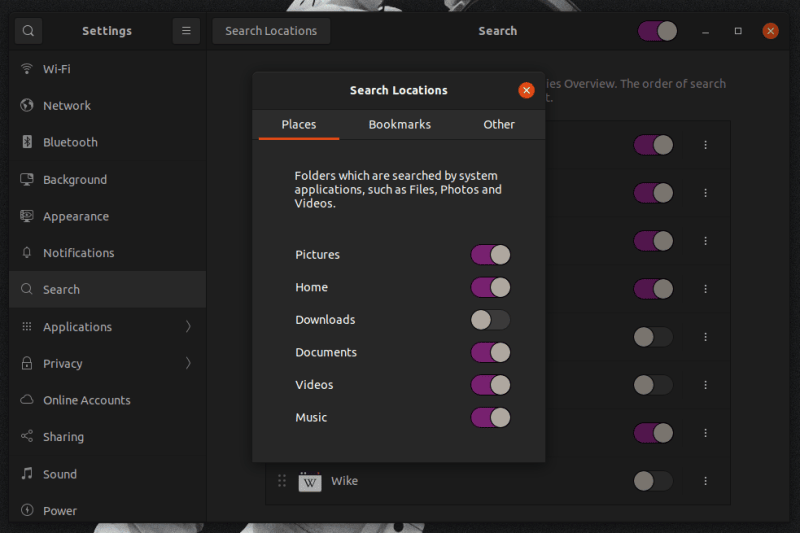This screenshot has width=800, height=533.
Task: Click the Wike app icon
Action: tap(310, 481)
